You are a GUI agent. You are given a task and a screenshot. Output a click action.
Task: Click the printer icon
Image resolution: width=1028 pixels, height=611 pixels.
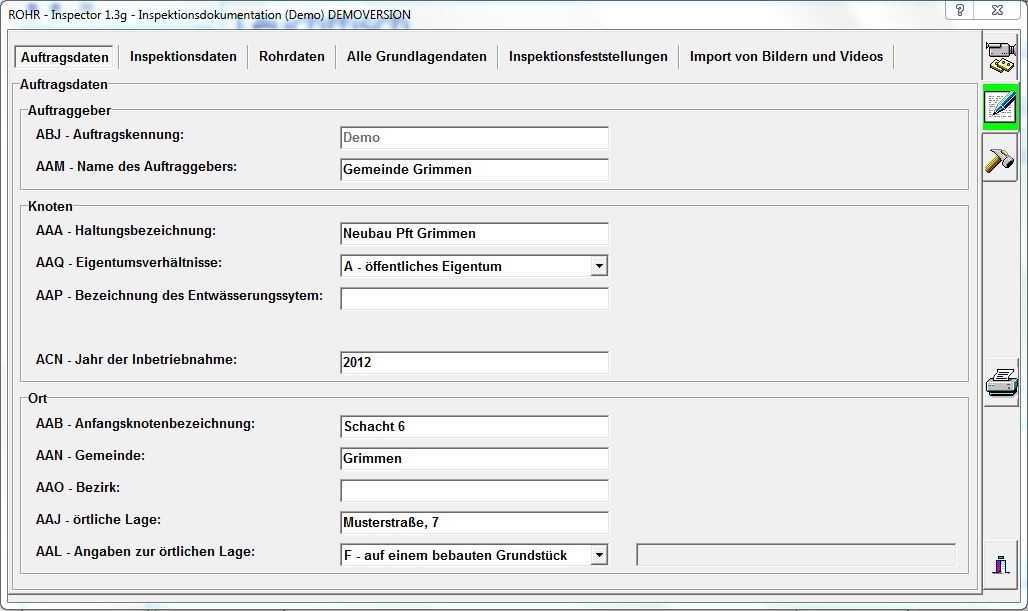[x=1001, y=382]
